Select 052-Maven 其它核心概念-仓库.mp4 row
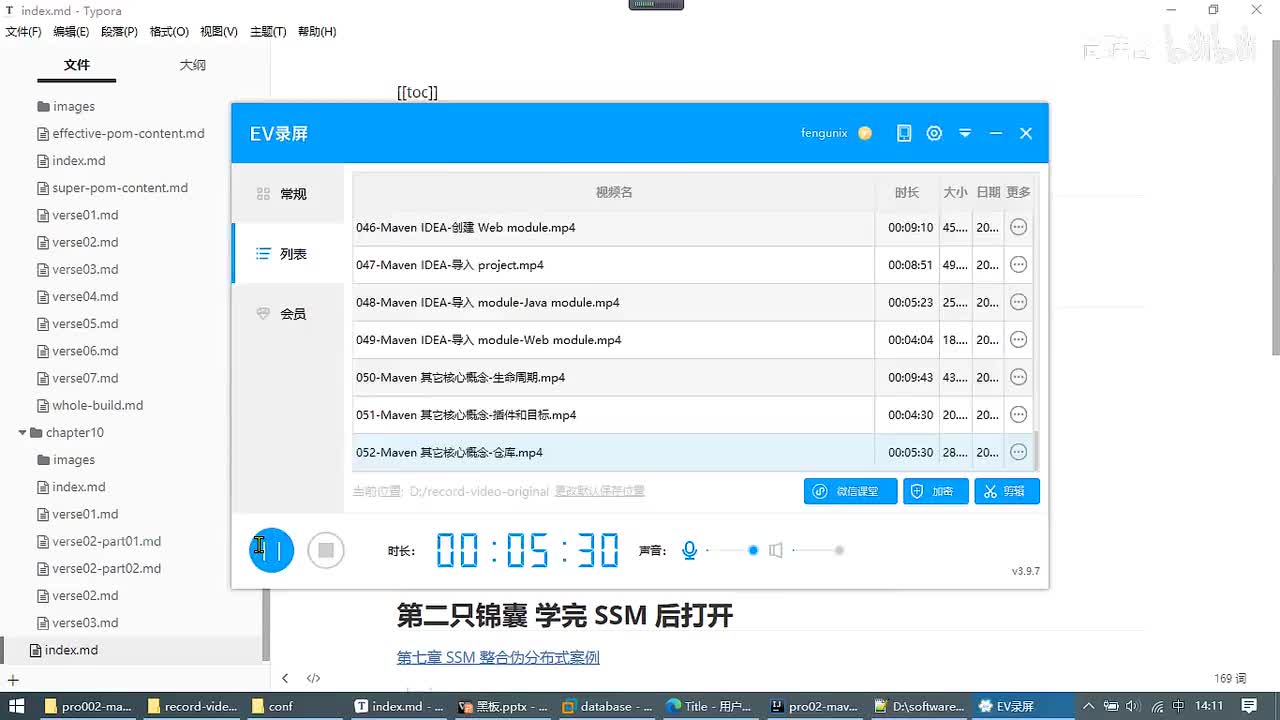 pyautogui.click(x=693, y=452)
